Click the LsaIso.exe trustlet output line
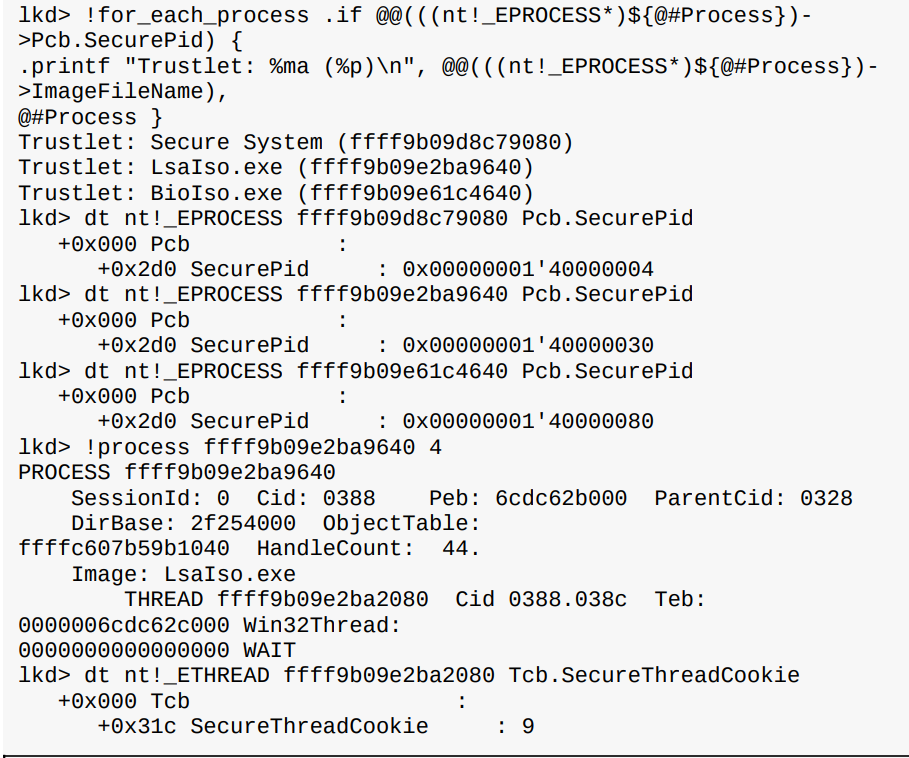The height and width of the screenshot is (758, 909). (x=276, y=168)
